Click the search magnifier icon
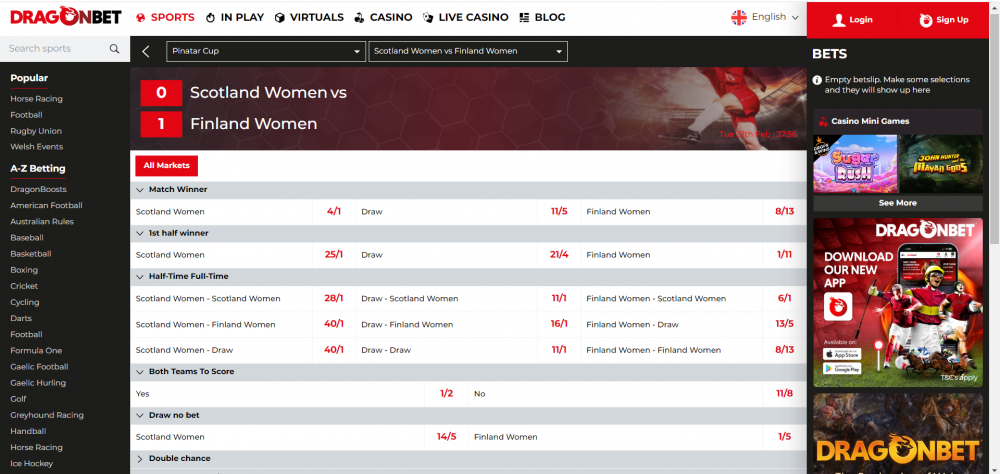 pos(114,48)
